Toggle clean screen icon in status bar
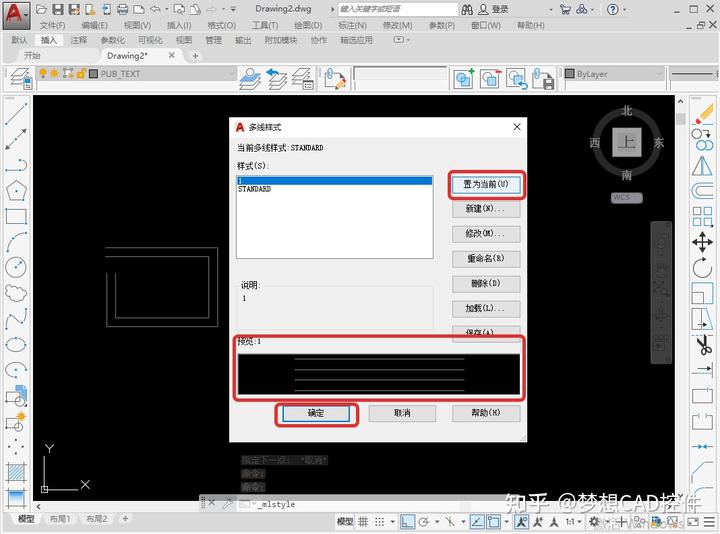 [x=693, y=522]
